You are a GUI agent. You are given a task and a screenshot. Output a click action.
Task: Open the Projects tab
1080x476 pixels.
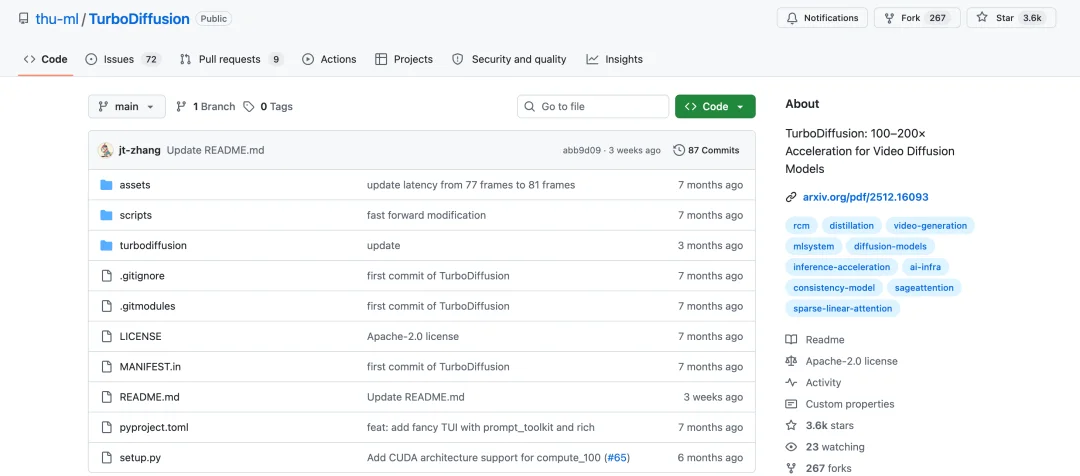(x=404, y=59)
